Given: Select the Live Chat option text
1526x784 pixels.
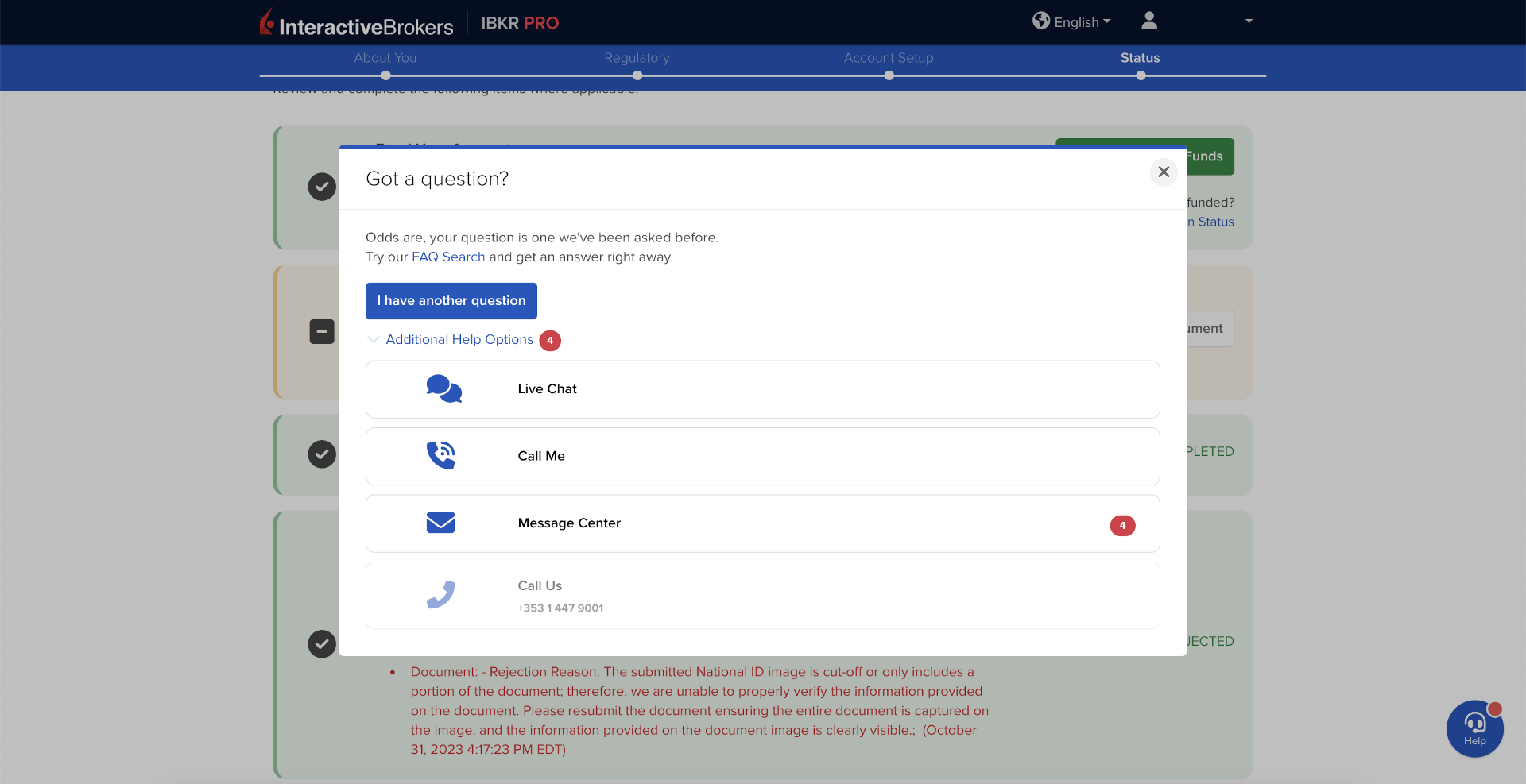Looking at the screenshot, I should click(547, 389).
